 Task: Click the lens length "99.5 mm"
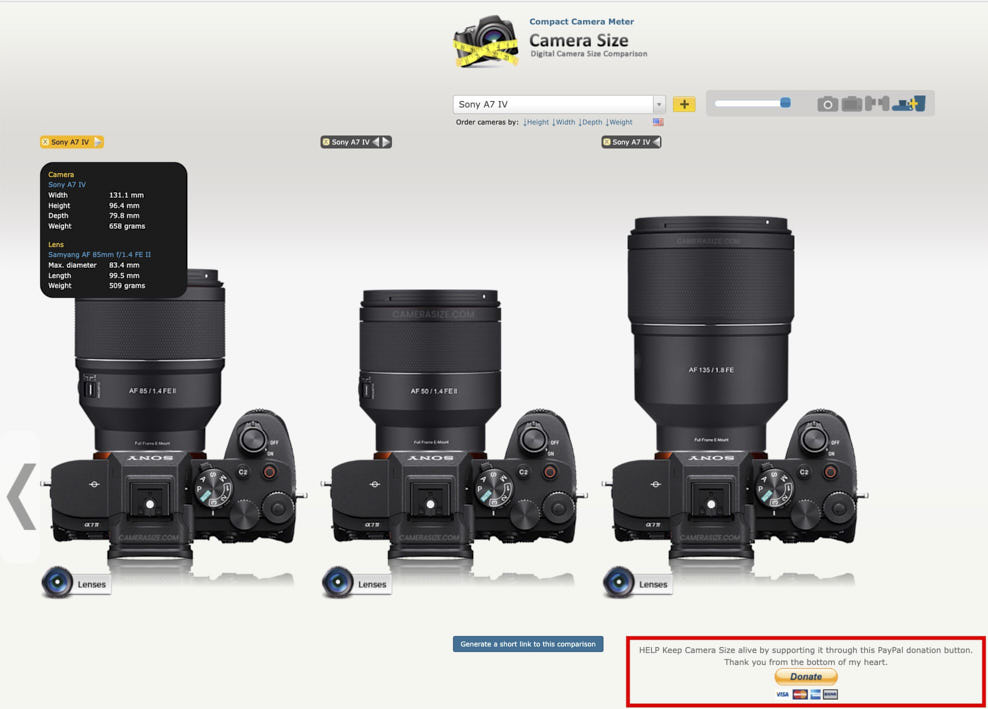point(124,275)
